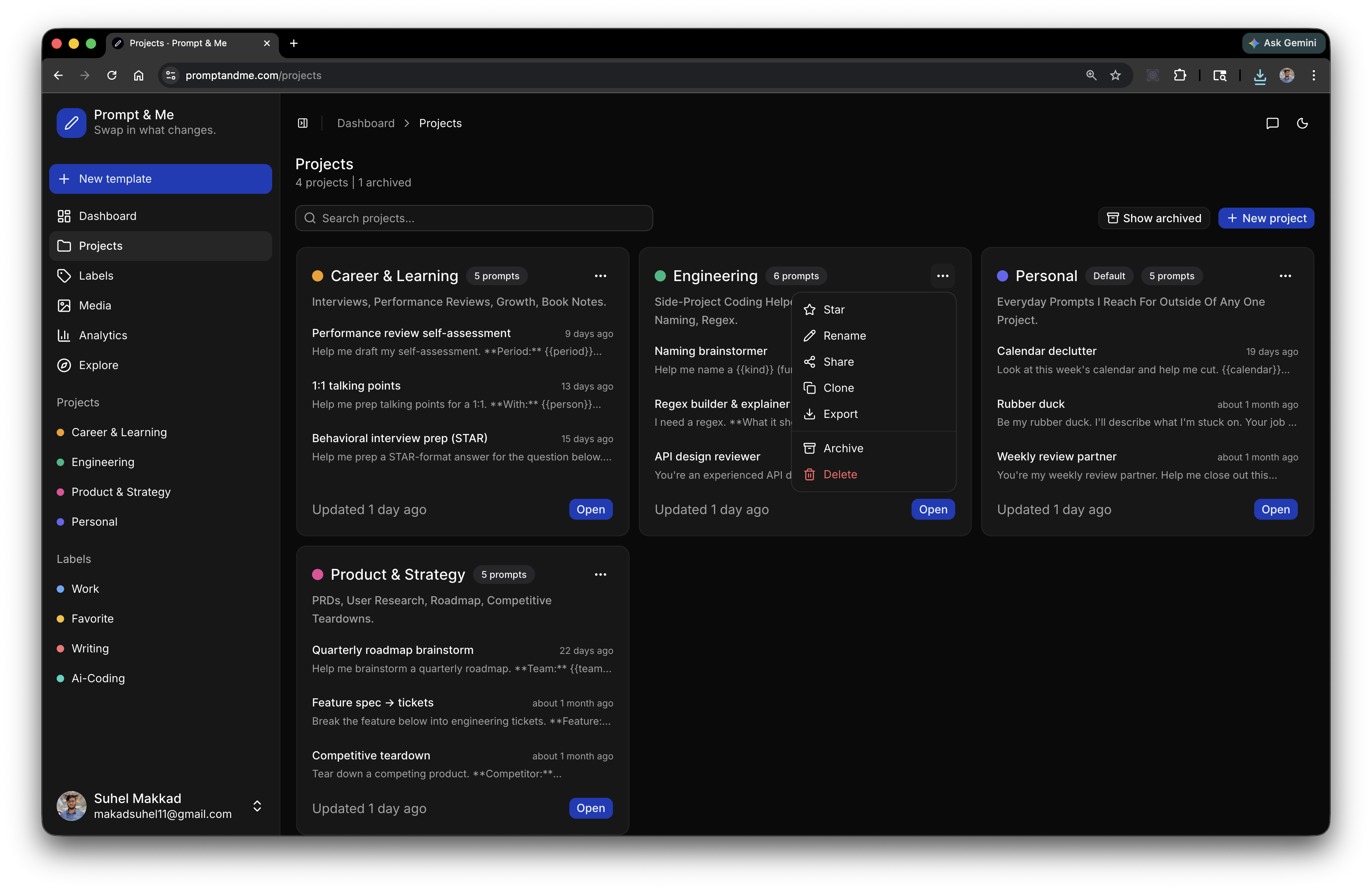This screenshot has height=891, width=1372.
Task: Click the Analytics chart icon in sidebar
Action: point(63,335)
